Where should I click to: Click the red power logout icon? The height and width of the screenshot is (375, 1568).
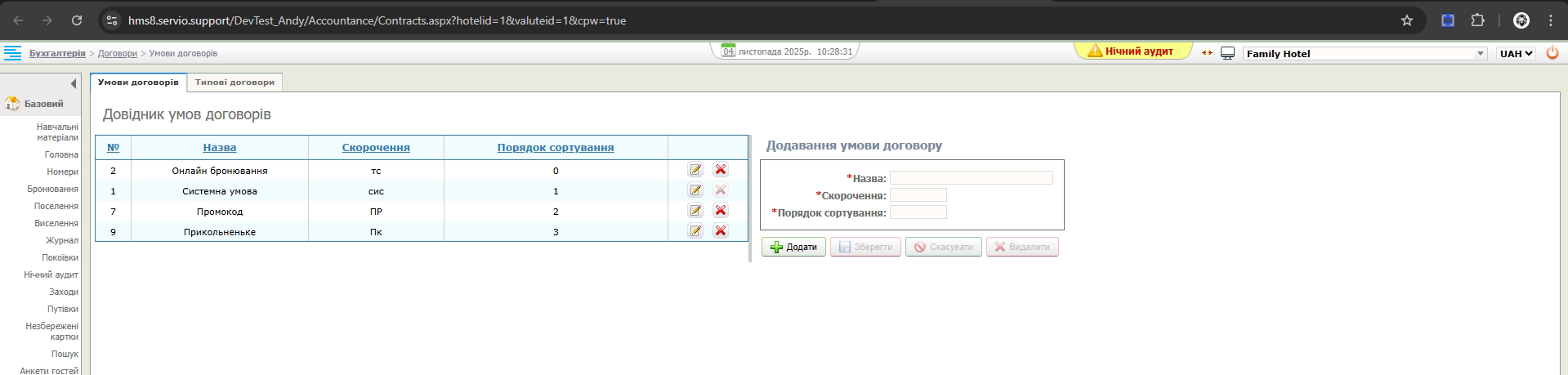tap(1552, 53)
